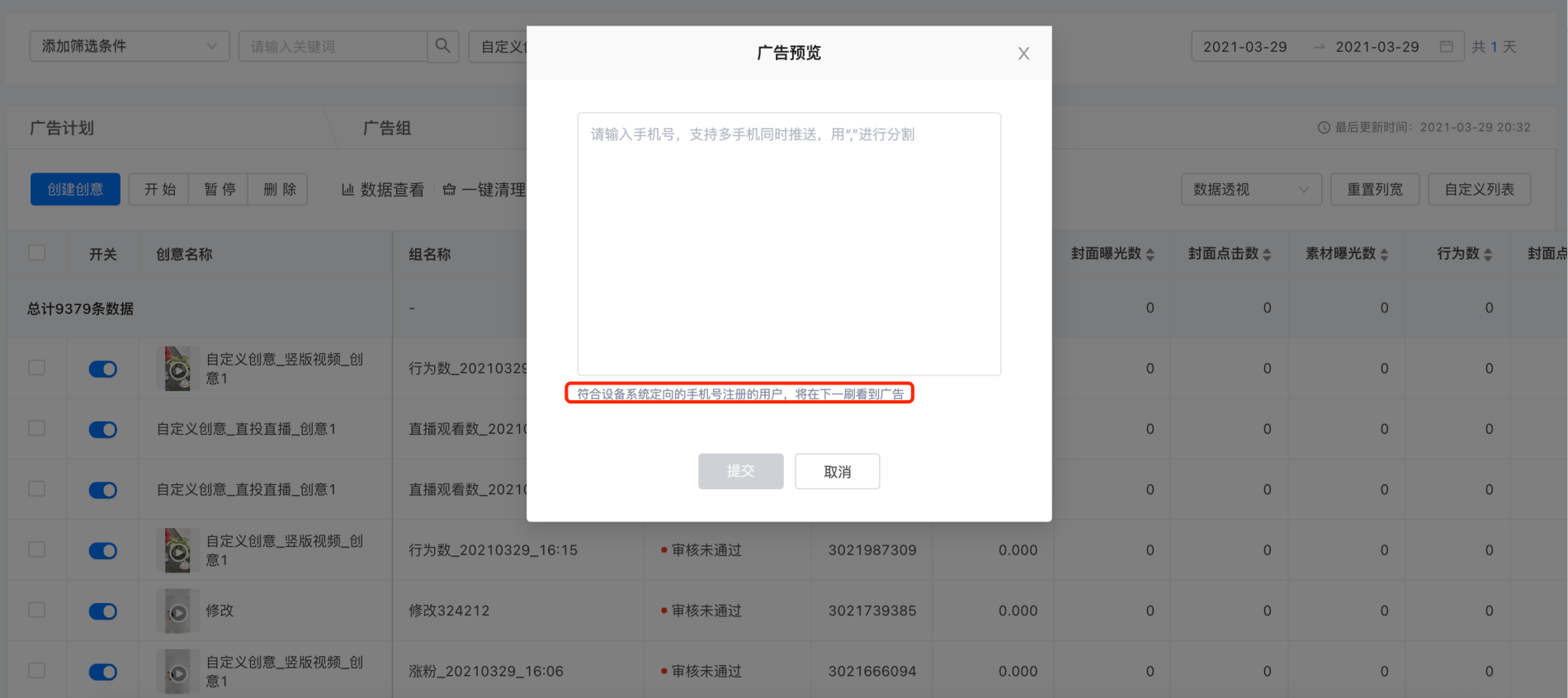Open video thumbnail in 涨粉_20210329_16:06 row

177,672
